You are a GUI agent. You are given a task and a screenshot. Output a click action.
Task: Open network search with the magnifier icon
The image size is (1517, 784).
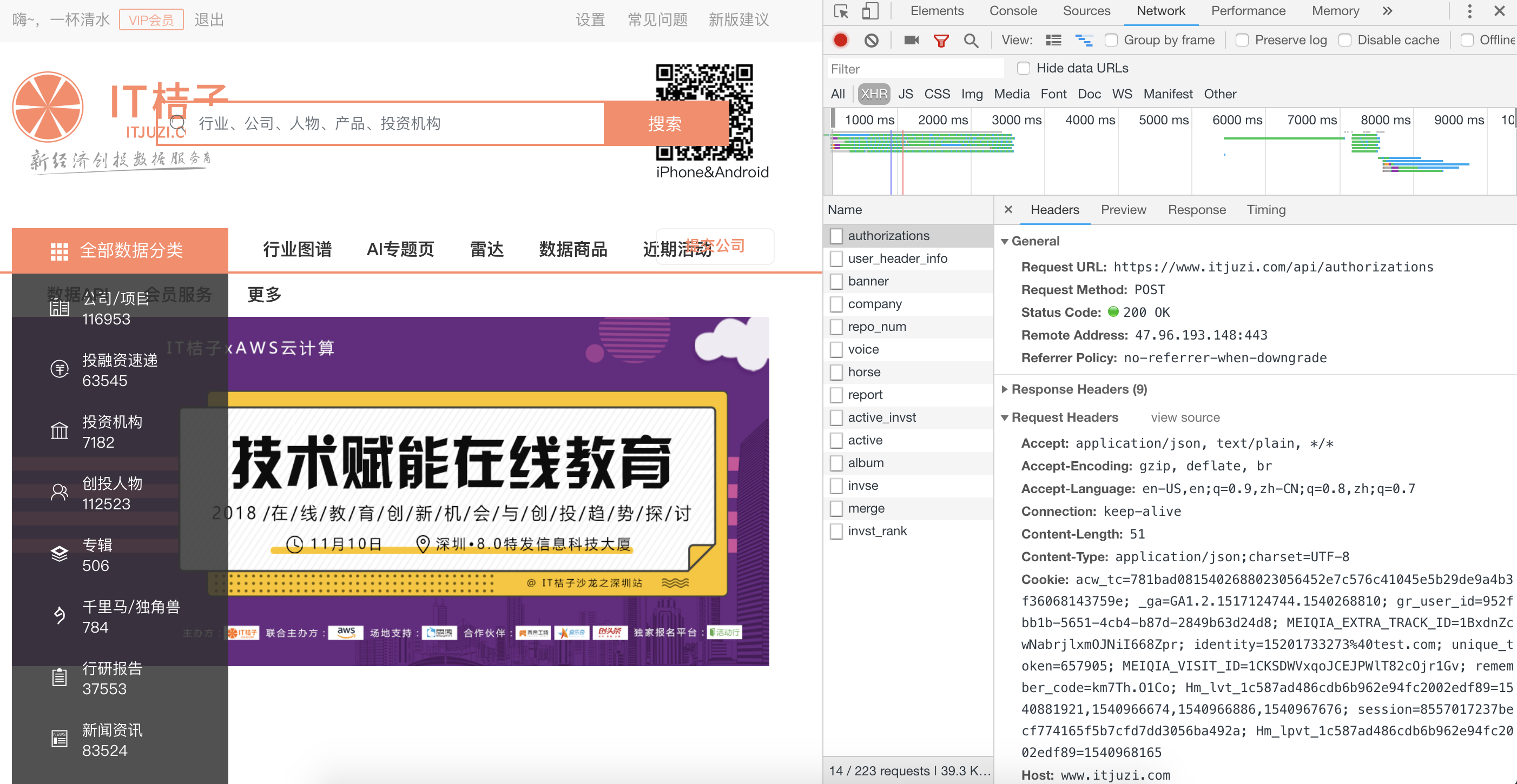coord(971,40)
